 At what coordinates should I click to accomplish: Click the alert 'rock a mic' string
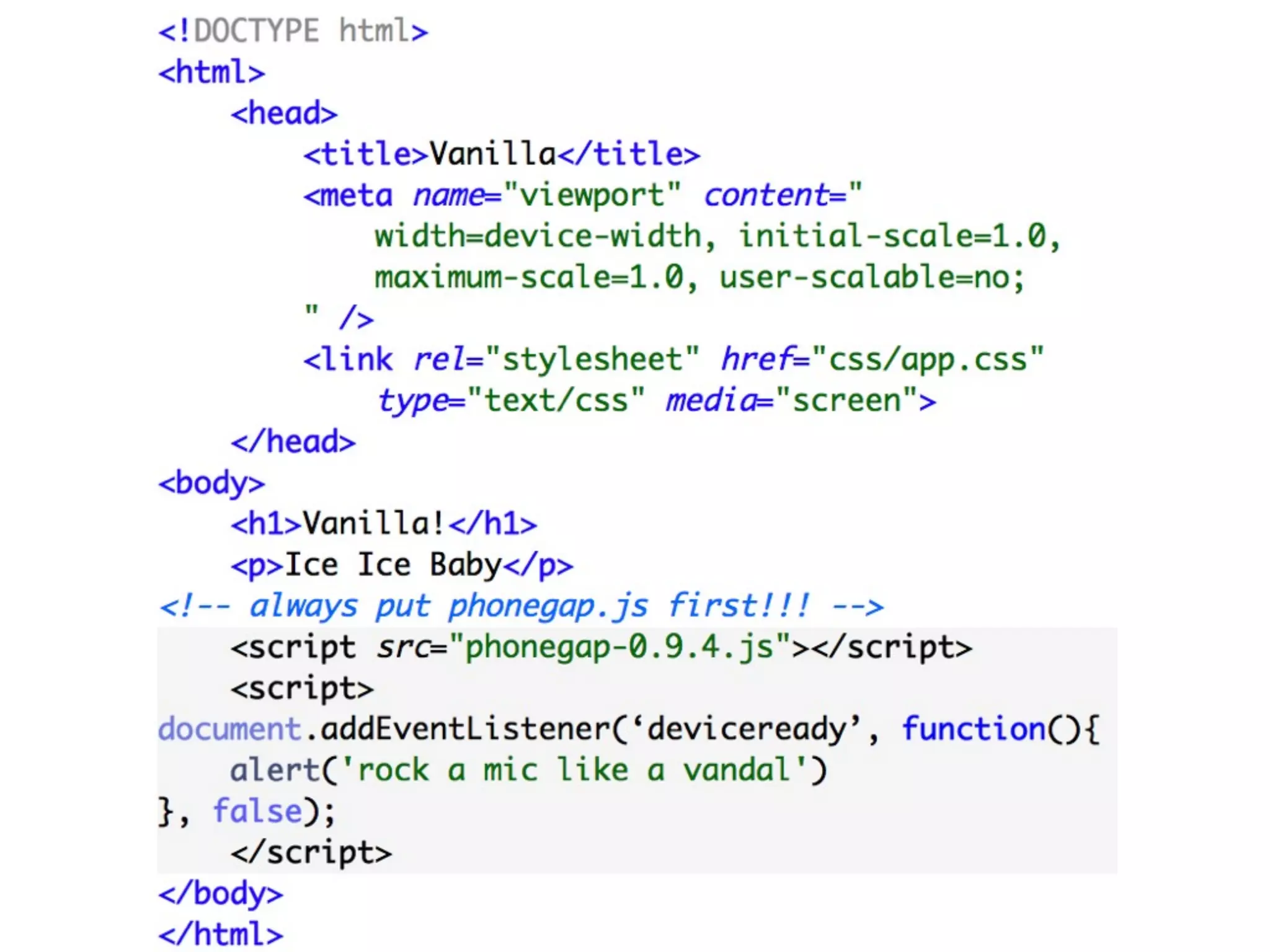[573, 770]
